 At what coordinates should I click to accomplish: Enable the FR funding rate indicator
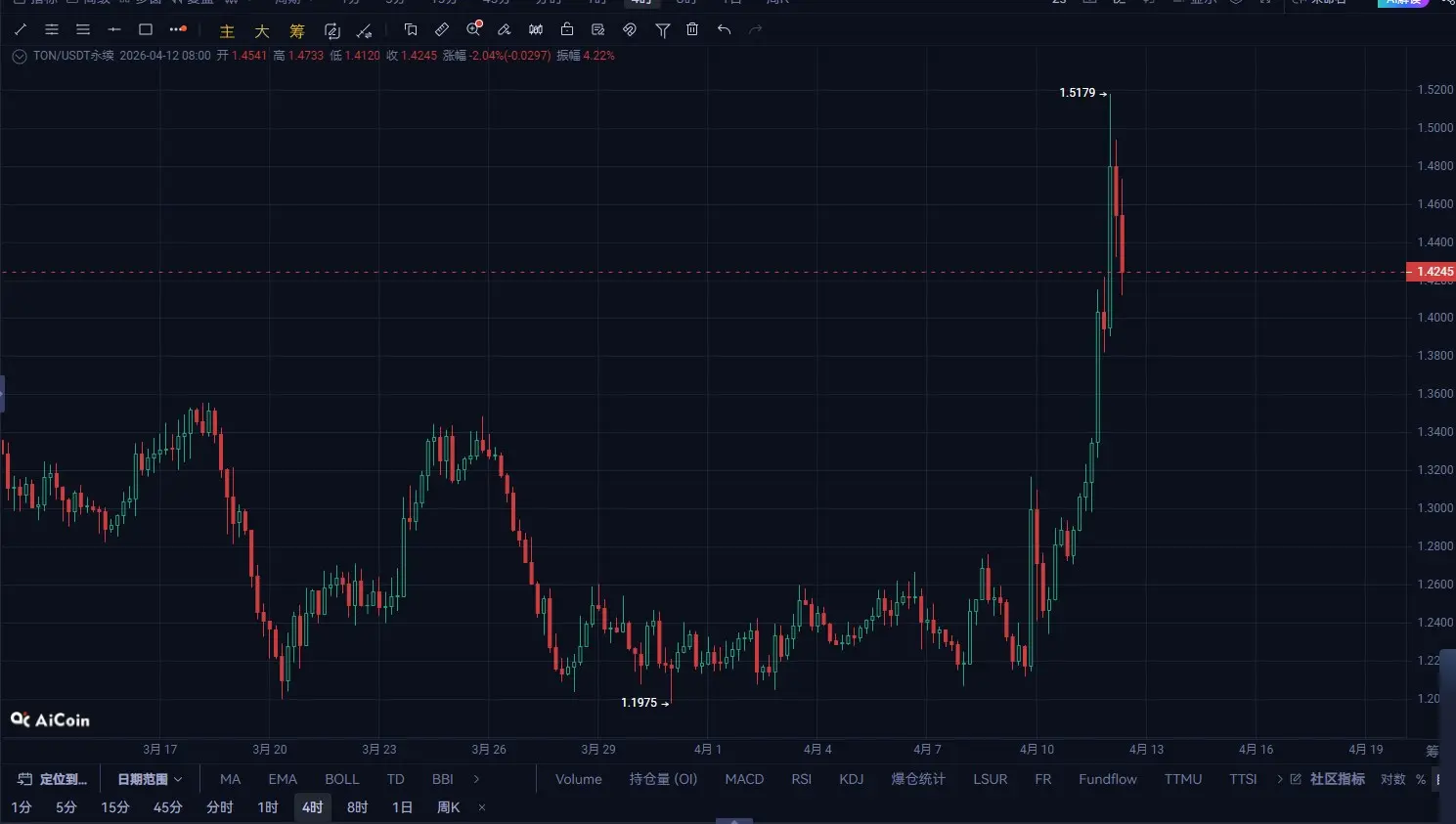[x=1043, y=779]
